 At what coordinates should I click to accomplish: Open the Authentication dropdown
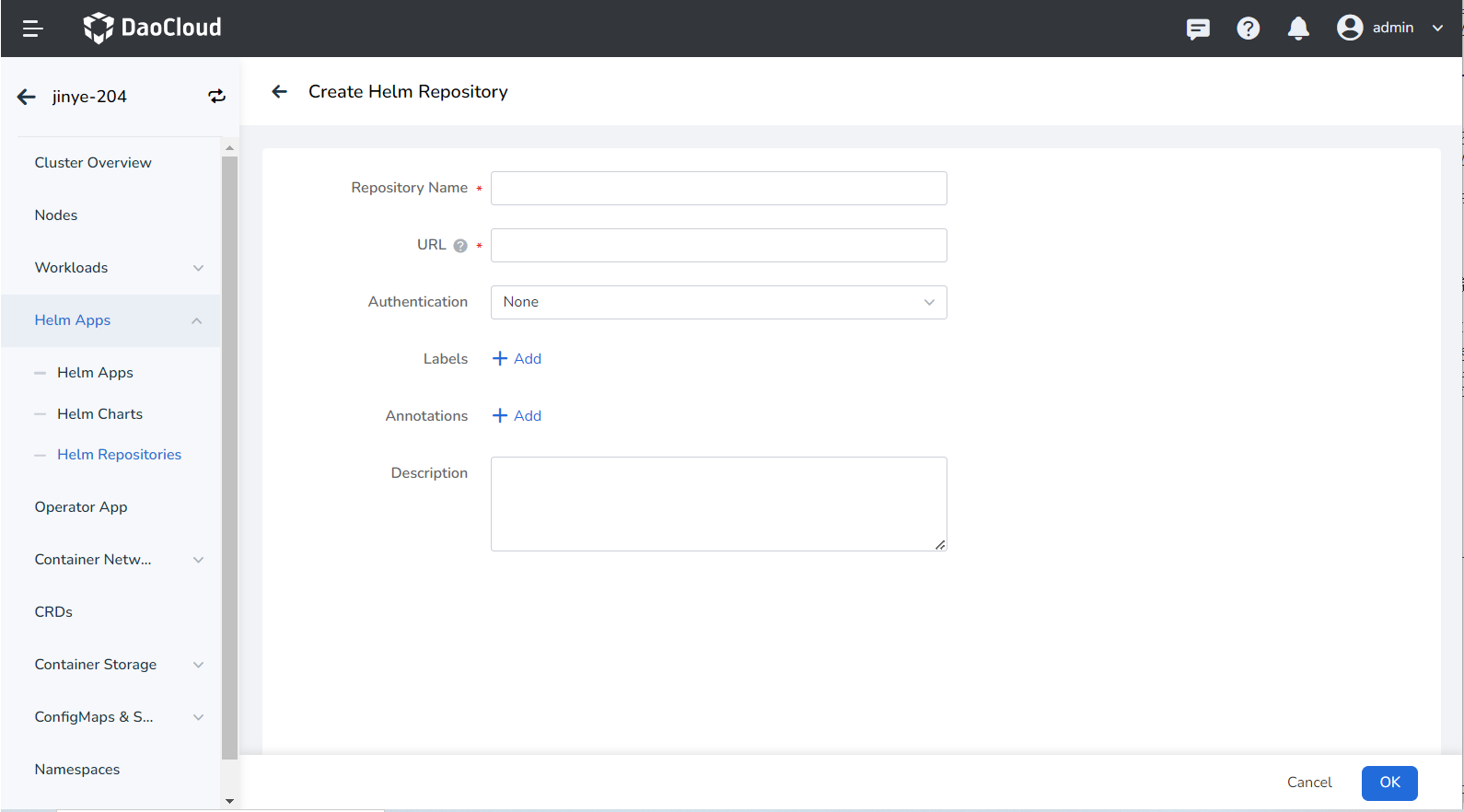pos(718,302)
